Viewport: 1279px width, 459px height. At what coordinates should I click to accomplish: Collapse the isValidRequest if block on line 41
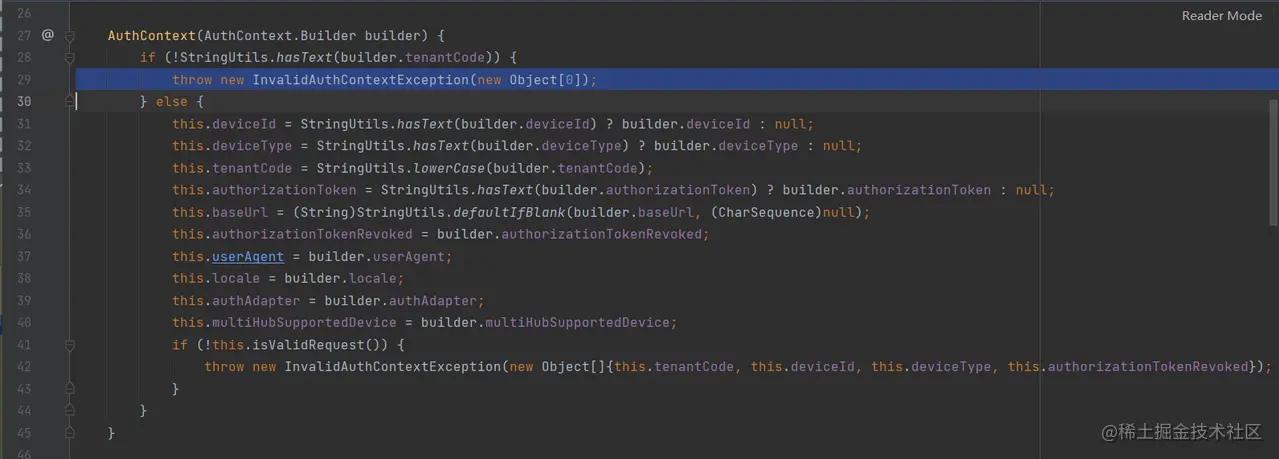(70, 344)
